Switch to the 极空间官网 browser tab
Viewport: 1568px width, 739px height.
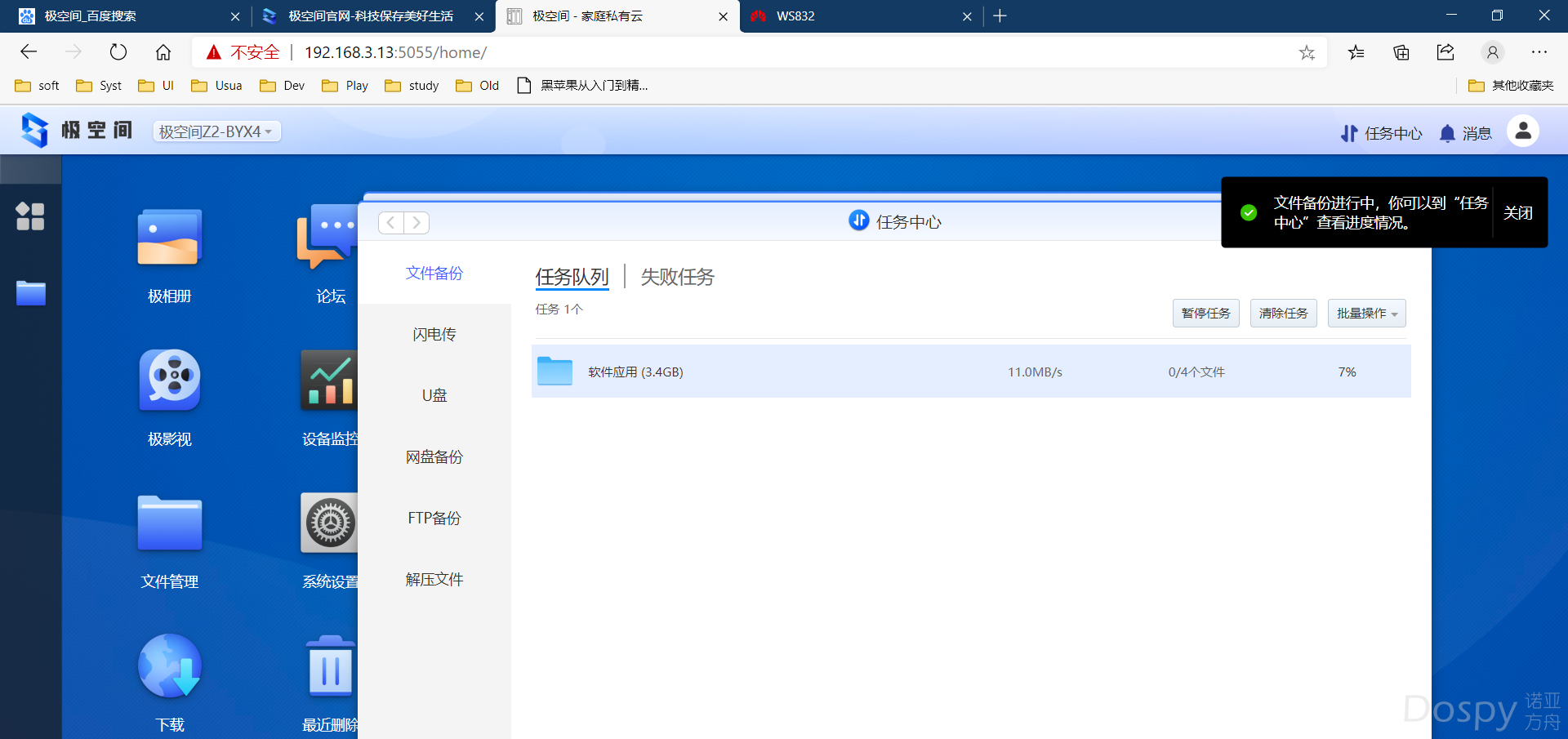pos(372,16)
